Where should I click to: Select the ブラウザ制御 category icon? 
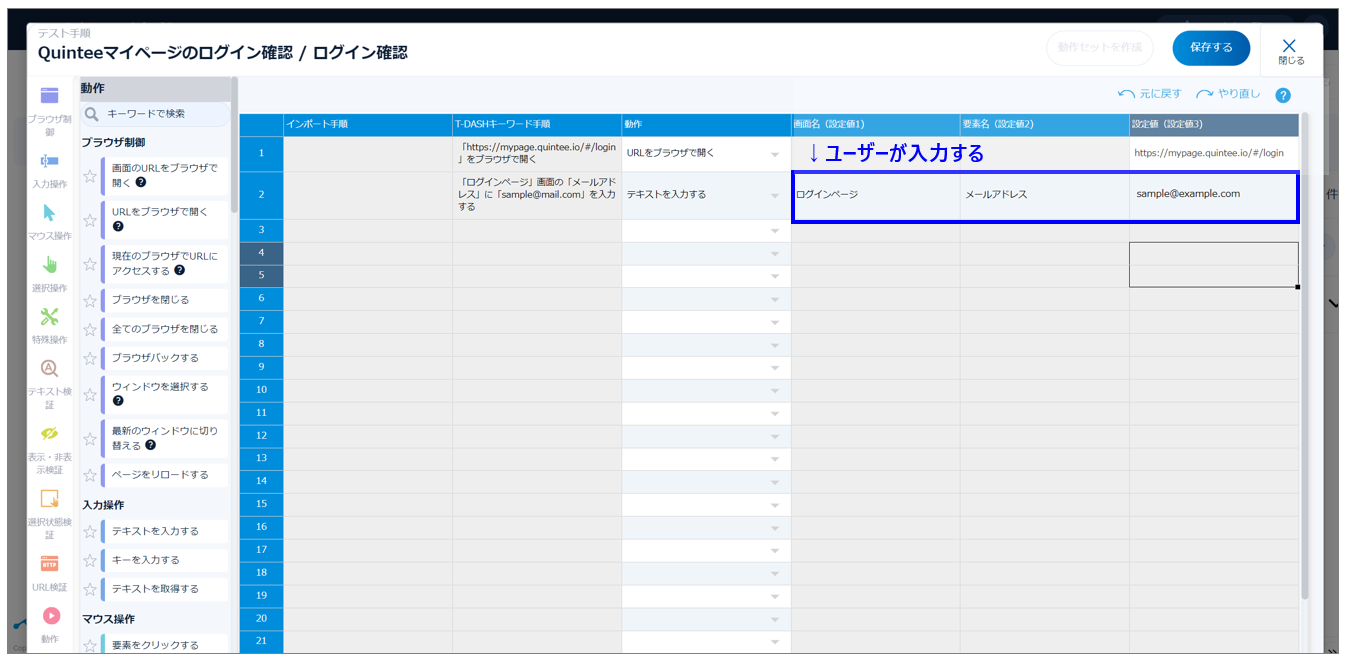tap(49, 97)
